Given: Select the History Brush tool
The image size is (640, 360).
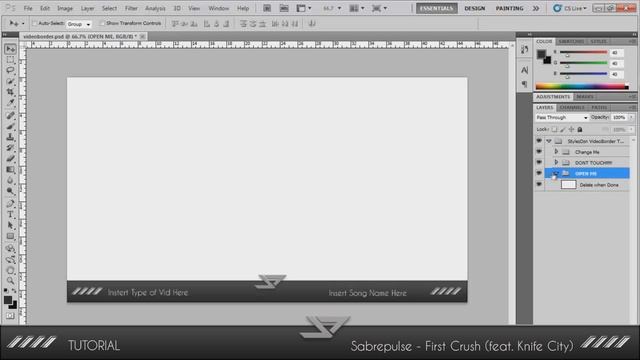Looking at the screenshot, I should tap(10, 148).
